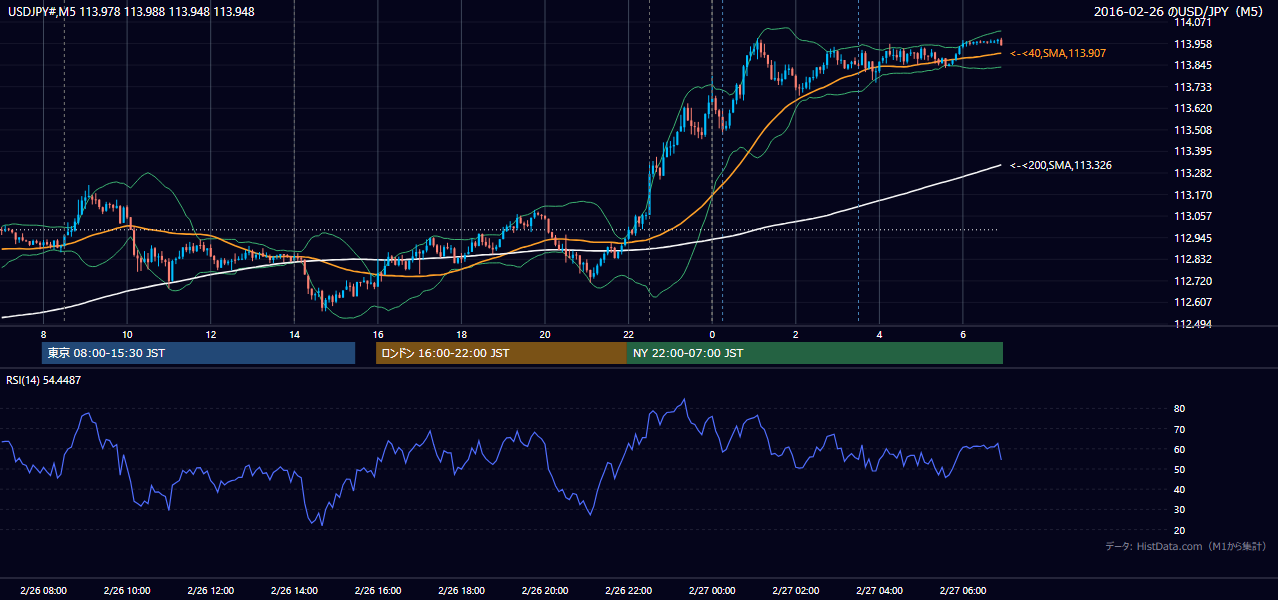Click price axis value 113.170
Image resolution: width=1278 pixels, height=600 pixels.
(1193, 195)
